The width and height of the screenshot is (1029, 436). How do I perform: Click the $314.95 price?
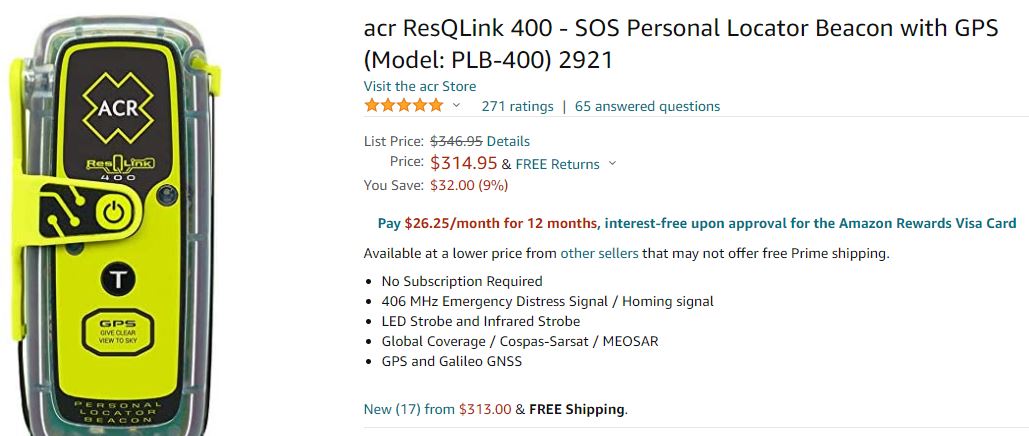point(463,163)
